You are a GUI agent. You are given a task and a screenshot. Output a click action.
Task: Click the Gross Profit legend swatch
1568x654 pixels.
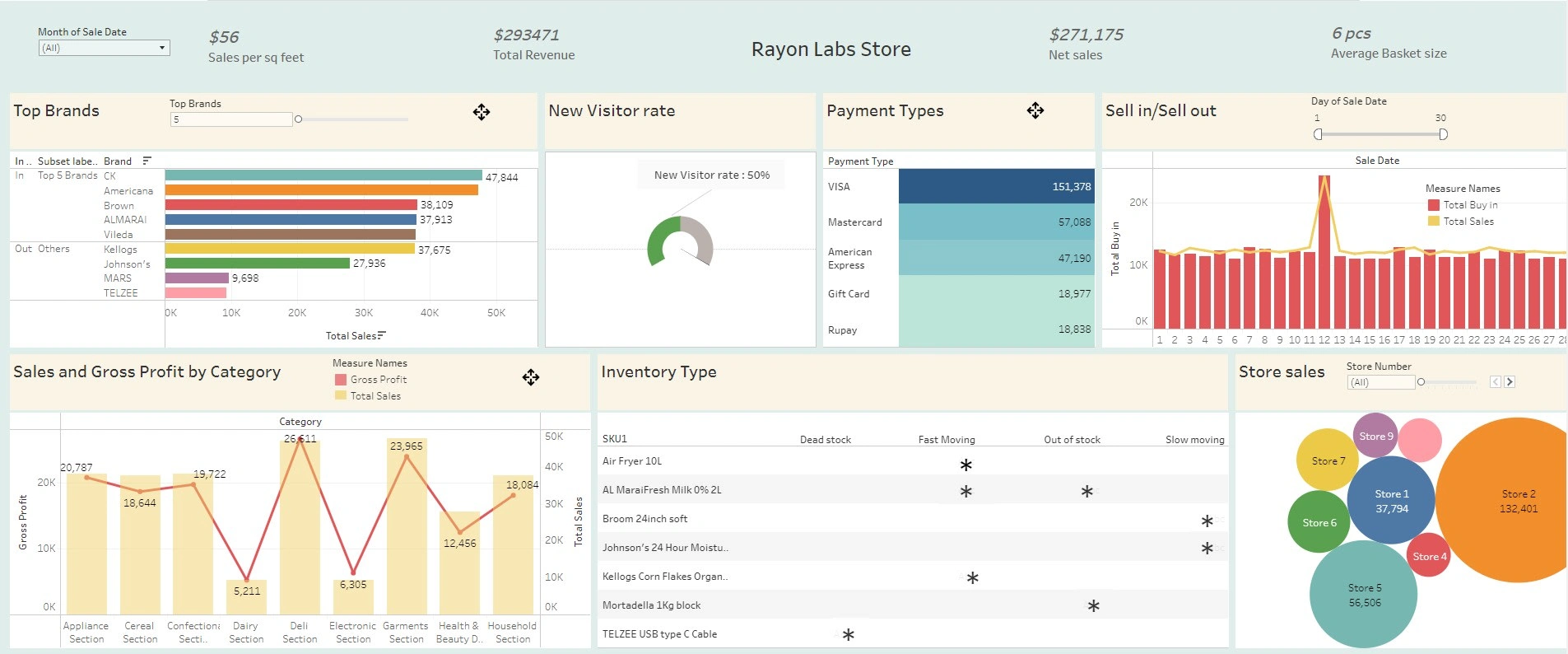point(340,380)
